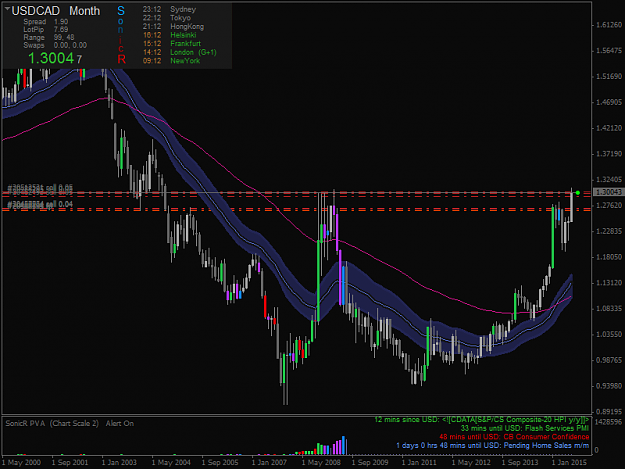
Task: Click the Month timeframe label
Action: pos(85,11)
